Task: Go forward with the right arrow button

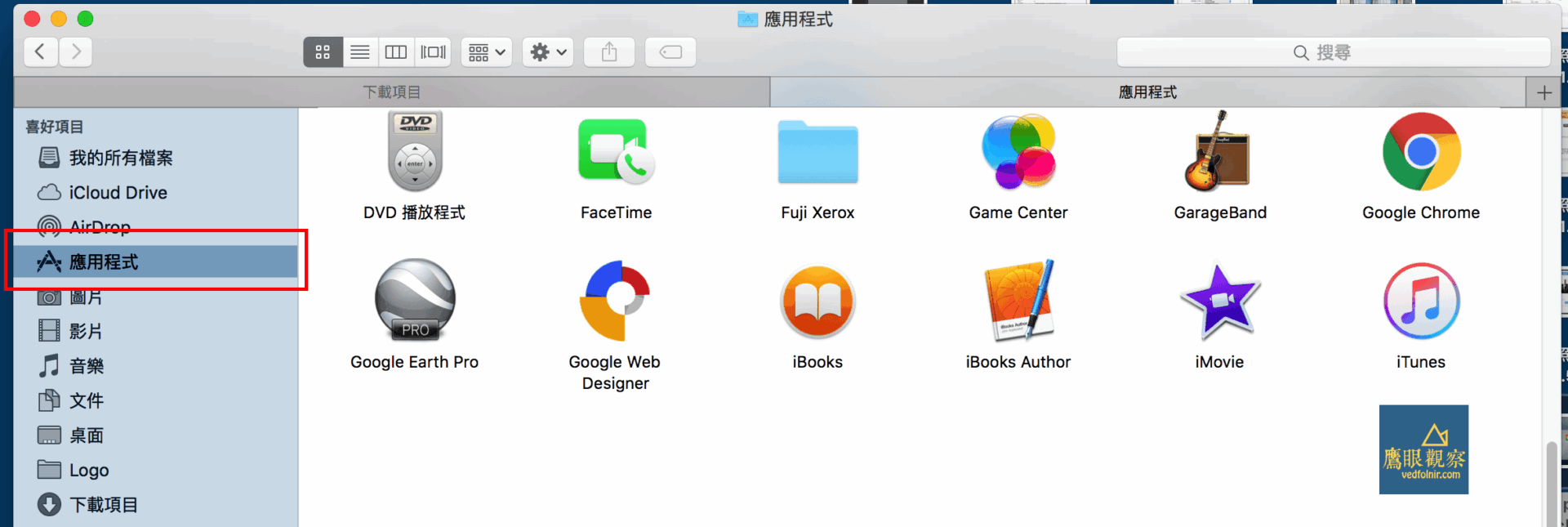Action: 75,52
